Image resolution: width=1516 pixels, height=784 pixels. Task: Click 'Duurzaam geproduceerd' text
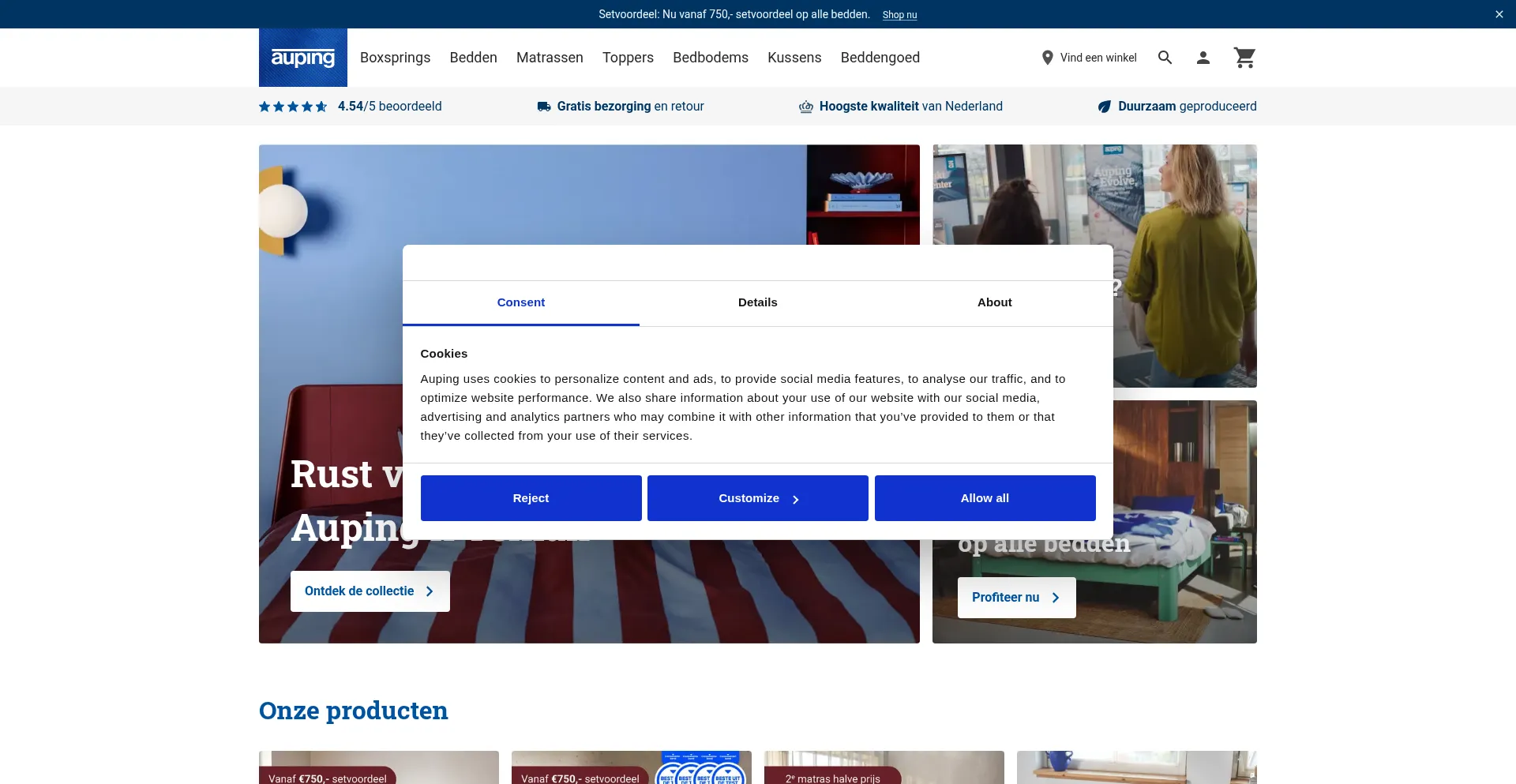(x=1188, y=107)
